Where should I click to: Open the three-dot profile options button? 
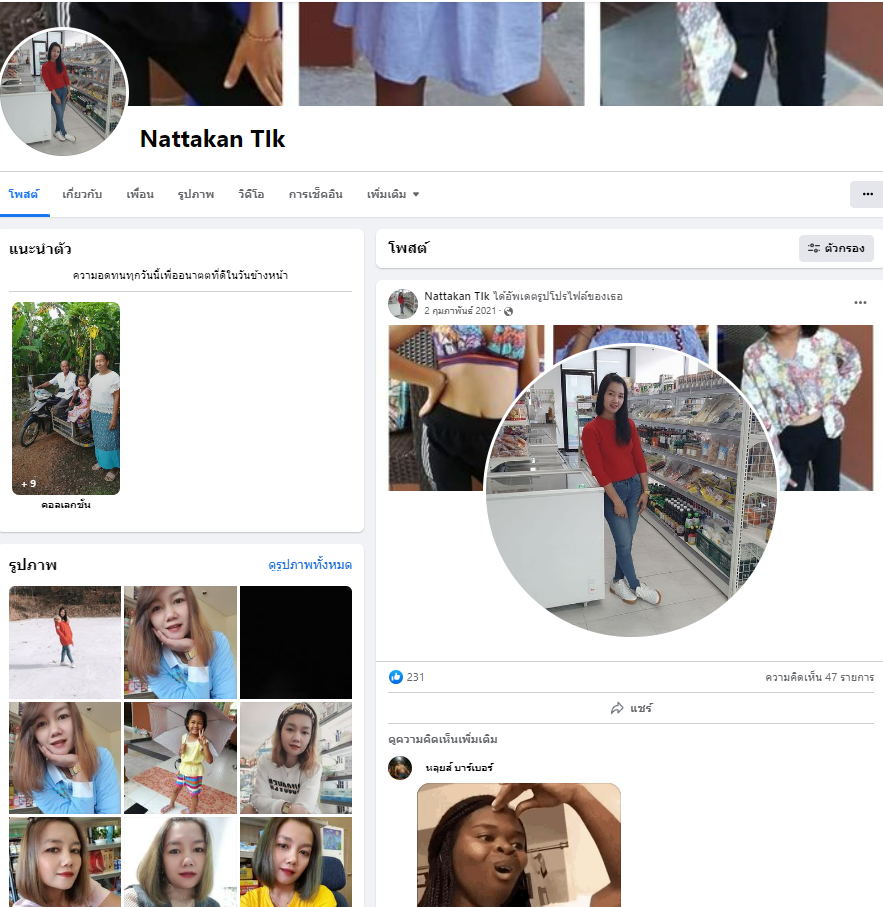pyautogui.click(x=867, y=194)
